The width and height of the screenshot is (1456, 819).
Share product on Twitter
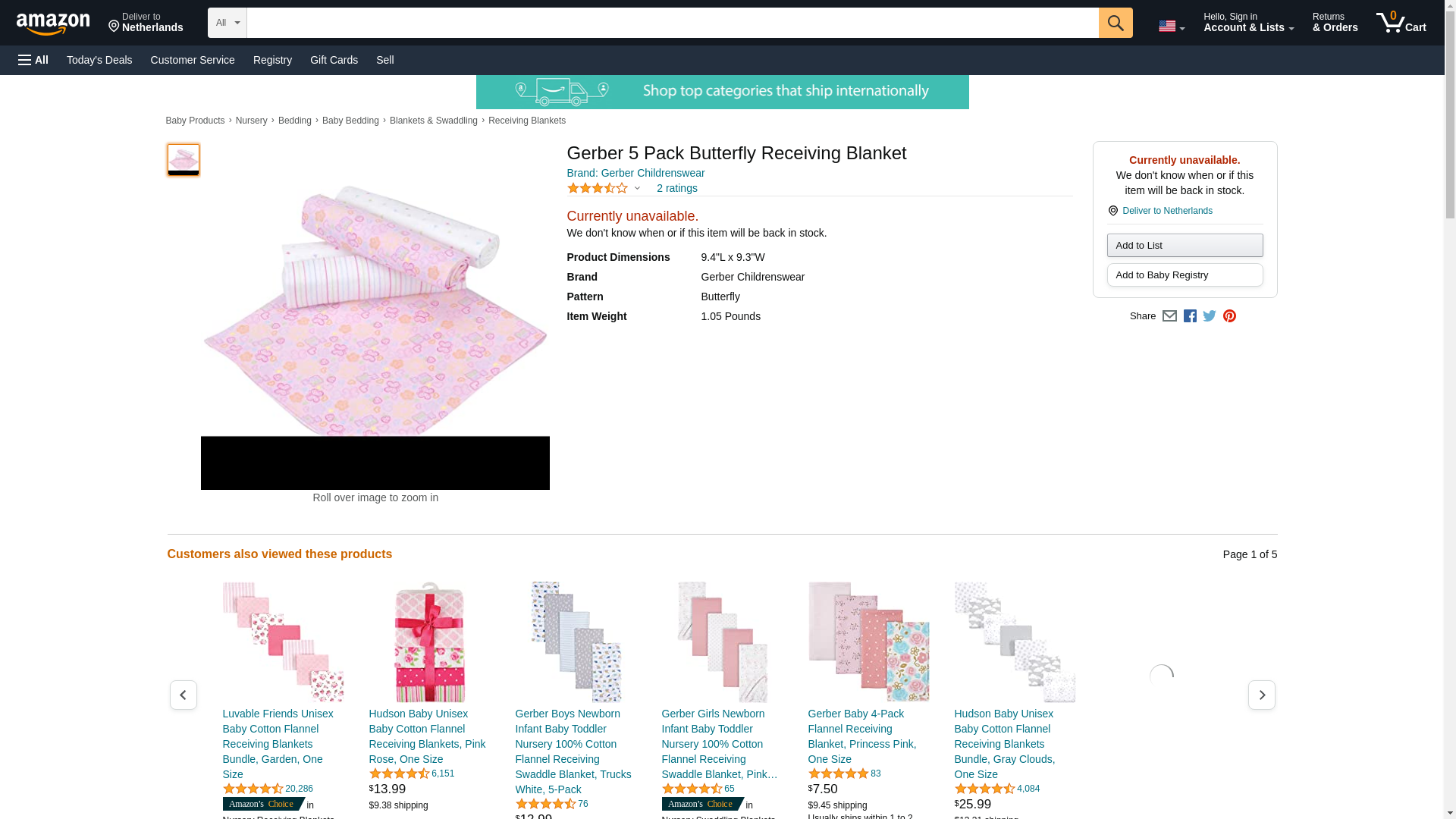point(1210,316)
